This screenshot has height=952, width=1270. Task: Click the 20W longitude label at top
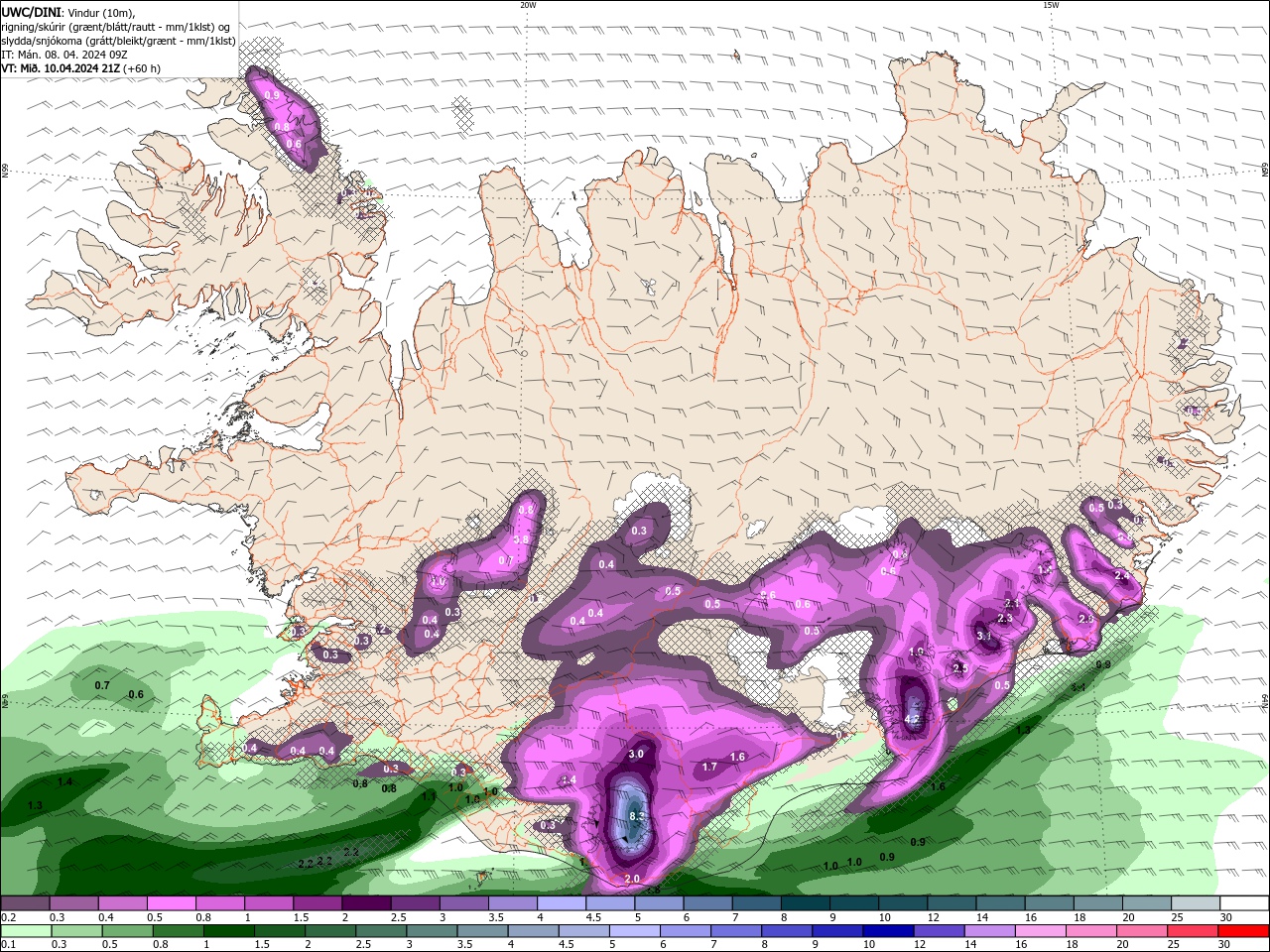(x=528, y=5)
